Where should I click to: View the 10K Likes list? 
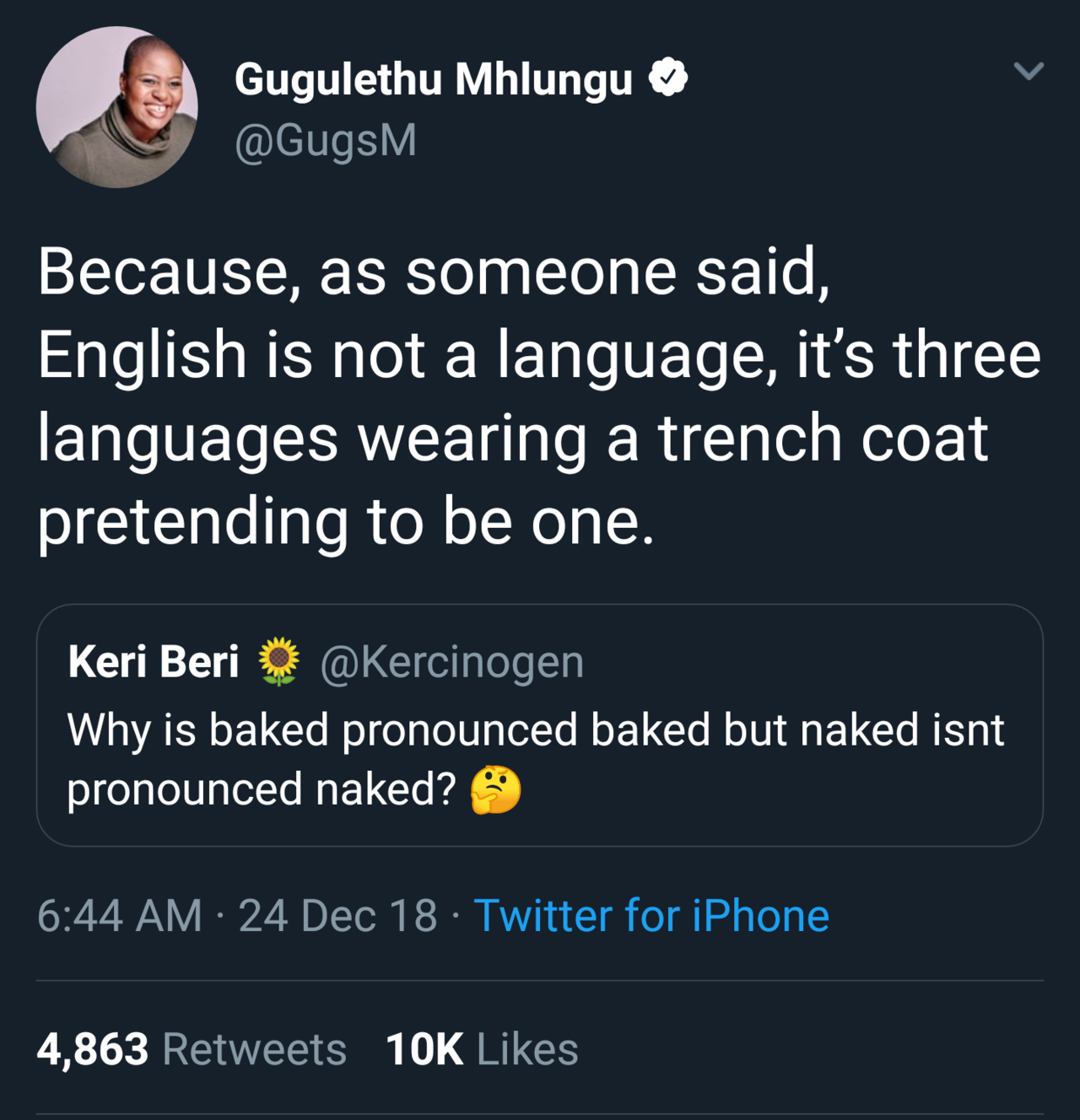482,1049
